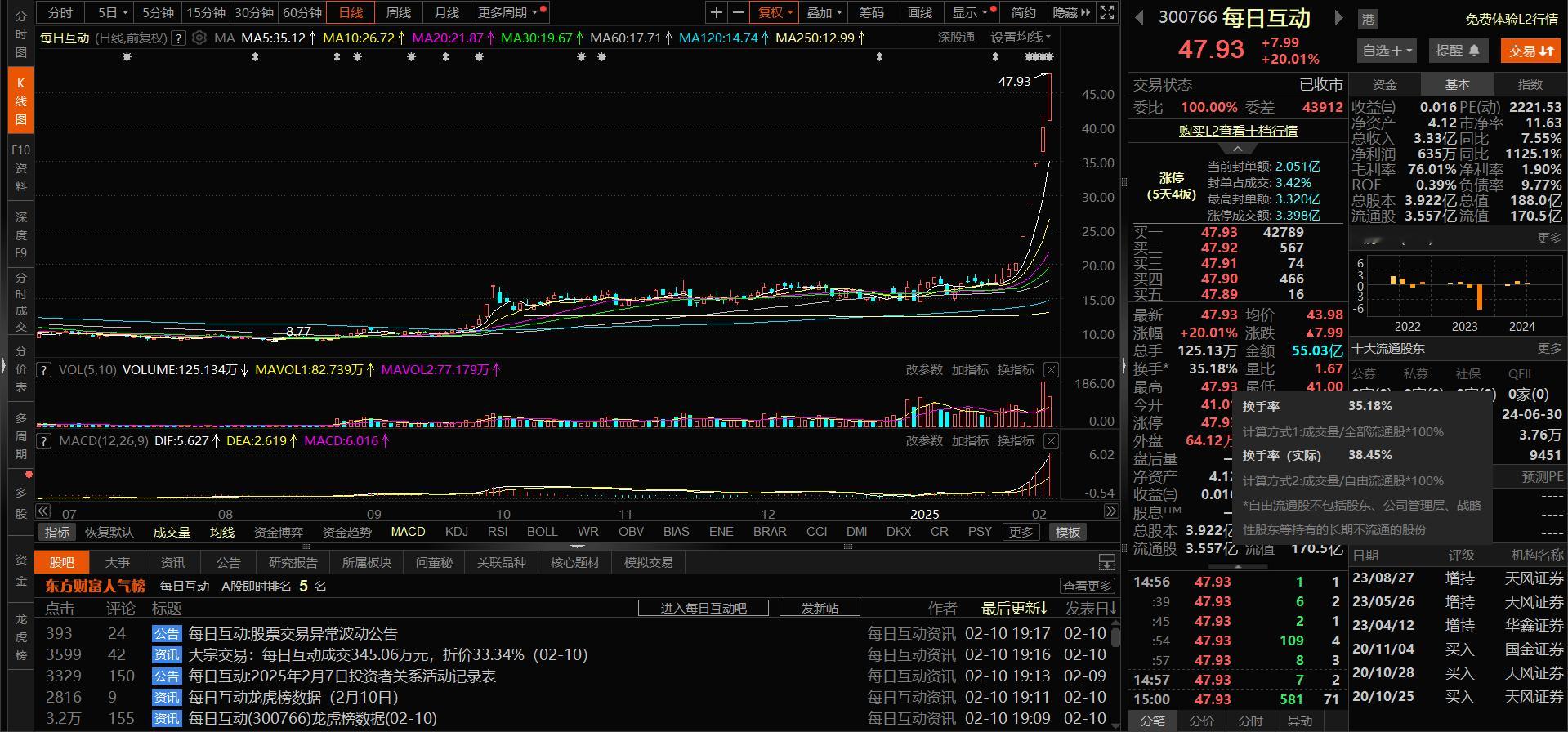Viewport: 1568px width, 732px height.
Task: Toggle the 成交量 volume indicator
Action: pos(172,532)
